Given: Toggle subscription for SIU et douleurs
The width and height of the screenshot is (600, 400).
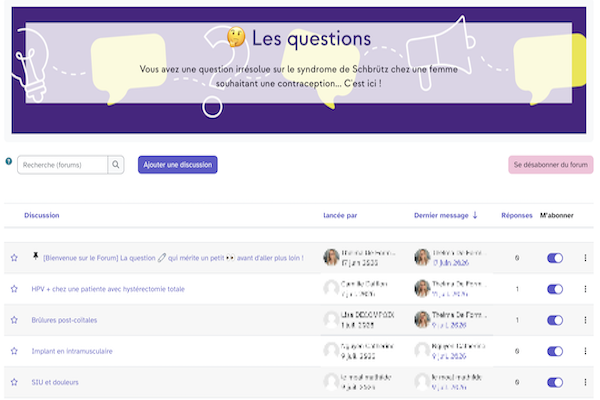Looking at the screenshot, I should coord(555,382).
